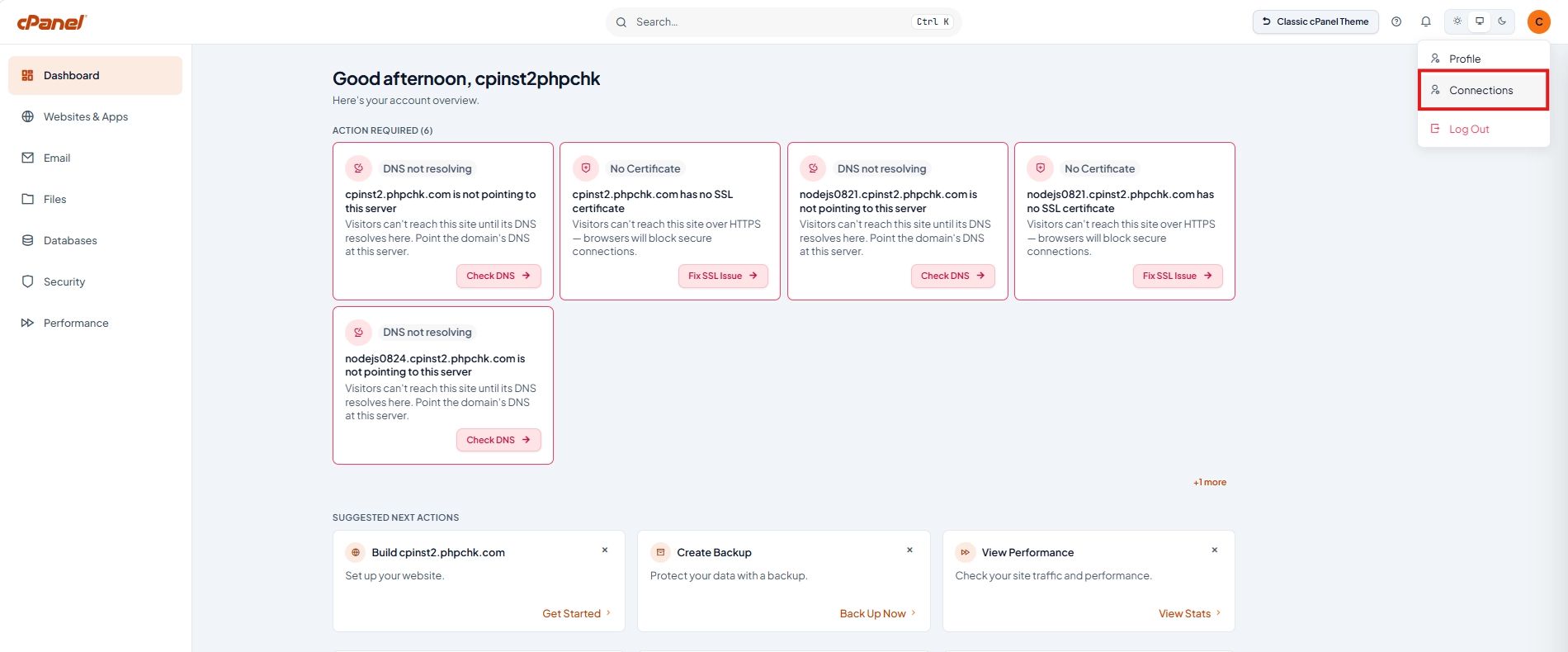Image resolution: width=1568 pixels, height=652 pixels.
Task: Switch to light theme with sun toggle
Action: tap(1457, 21)
